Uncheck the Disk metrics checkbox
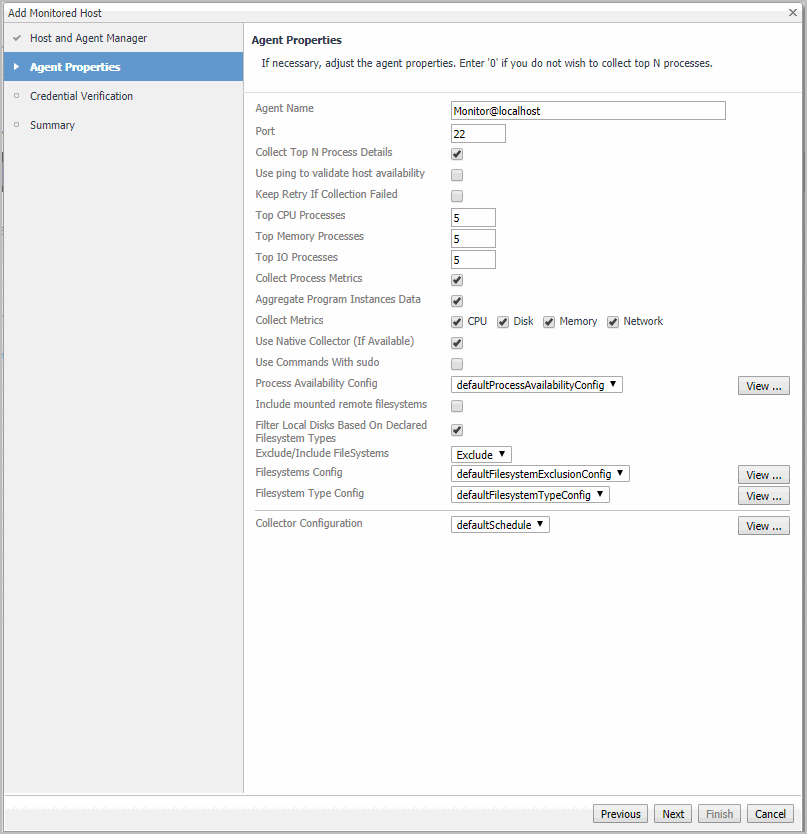Screen dimensions: 807x834 point(503,322)
